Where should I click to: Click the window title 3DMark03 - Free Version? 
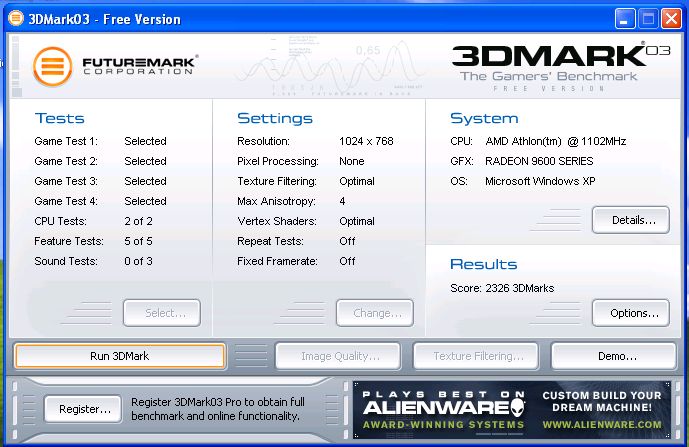coord(105,19)
